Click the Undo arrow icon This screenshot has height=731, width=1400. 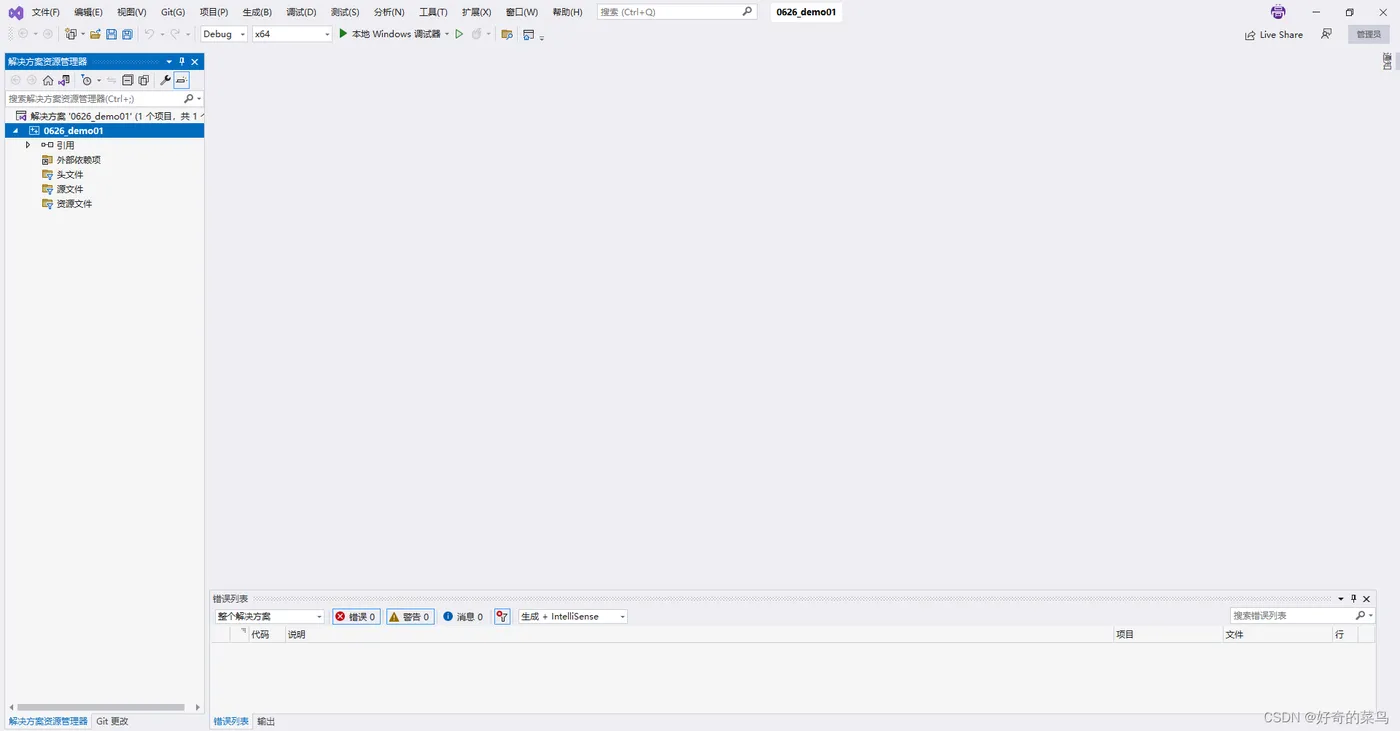tap(149, 34)
